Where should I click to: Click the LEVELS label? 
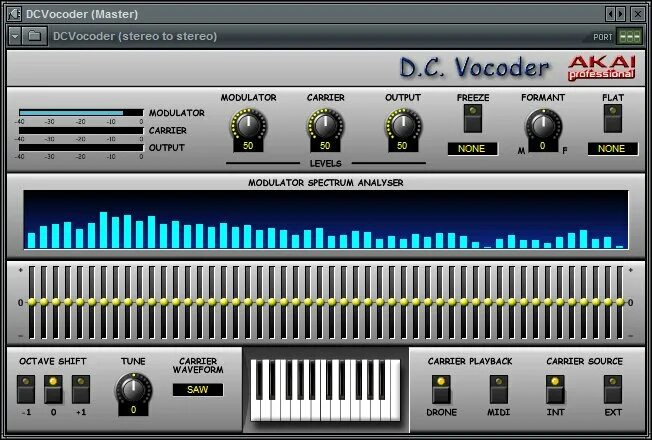326,163
